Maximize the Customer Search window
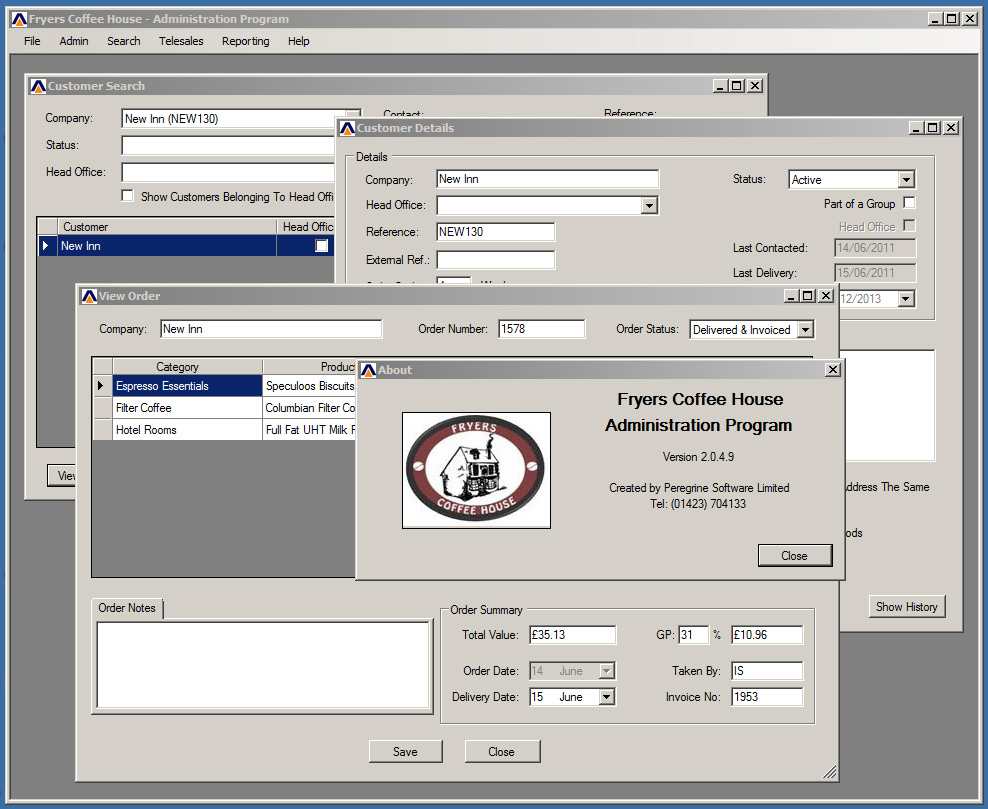This screenshot has width=988, height=809. point(737,86)
